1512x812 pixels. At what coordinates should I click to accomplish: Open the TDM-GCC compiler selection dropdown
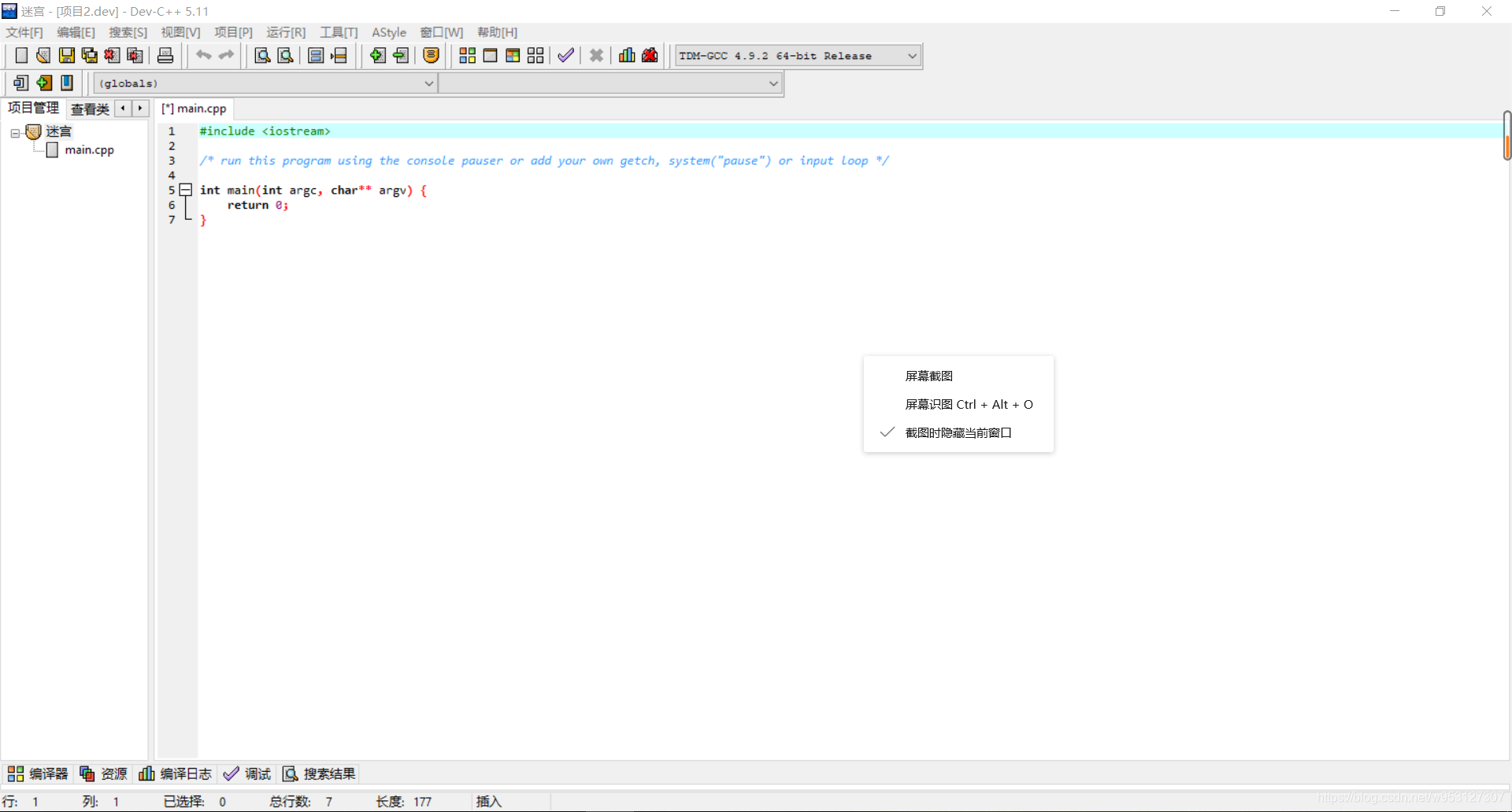tap(798, 56)
